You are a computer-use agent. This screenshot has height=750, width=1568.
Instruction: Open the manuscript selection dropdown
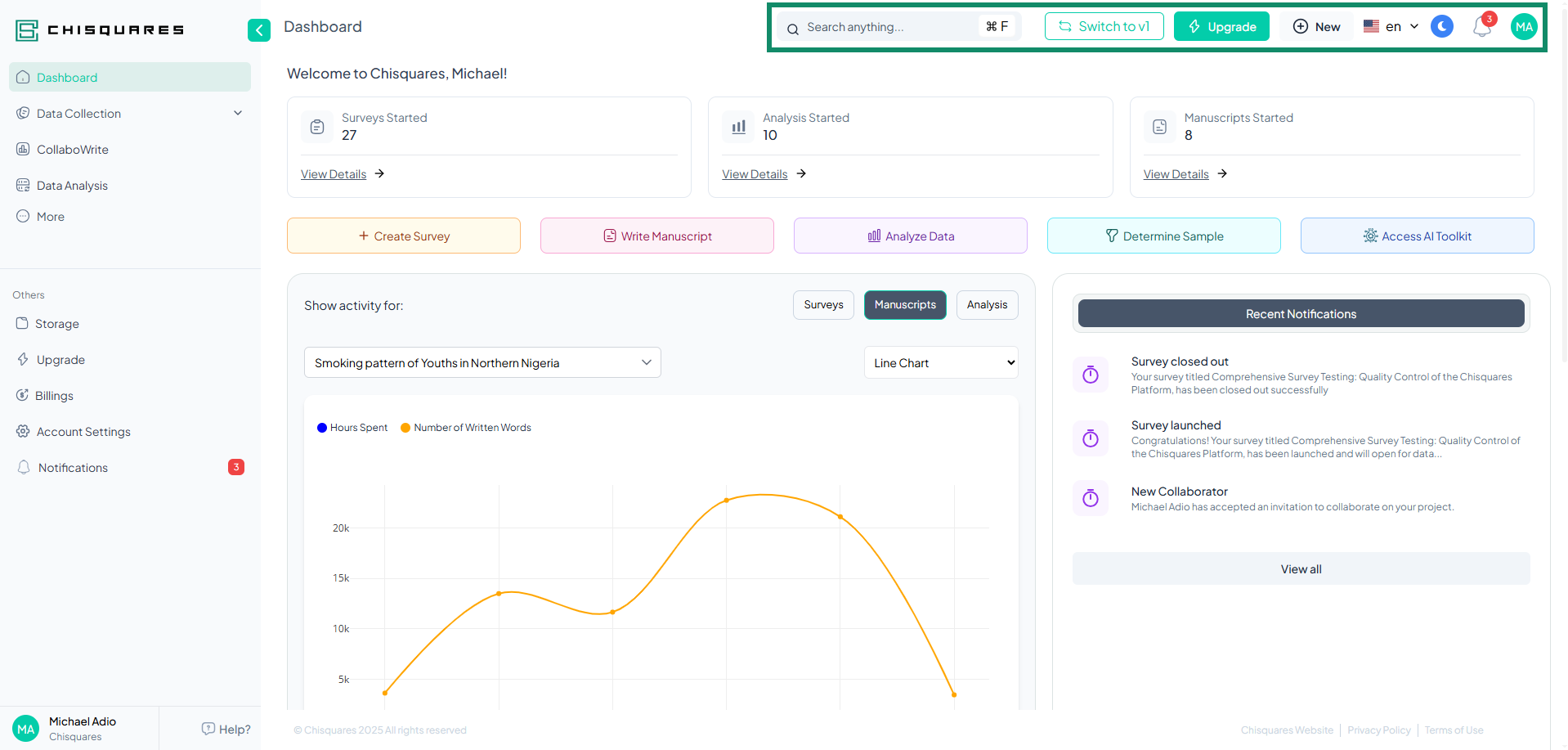tap(482, 363)
